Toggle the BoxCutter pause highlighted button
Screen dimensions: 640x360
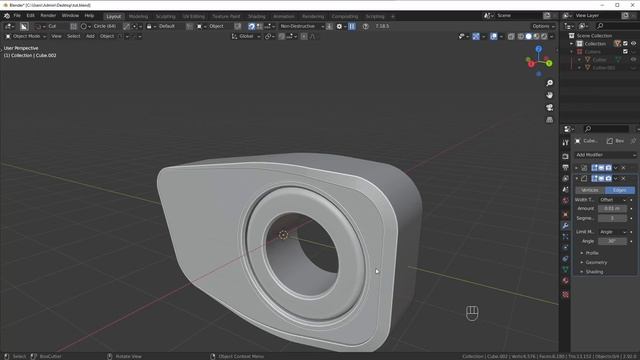point(352,26)
